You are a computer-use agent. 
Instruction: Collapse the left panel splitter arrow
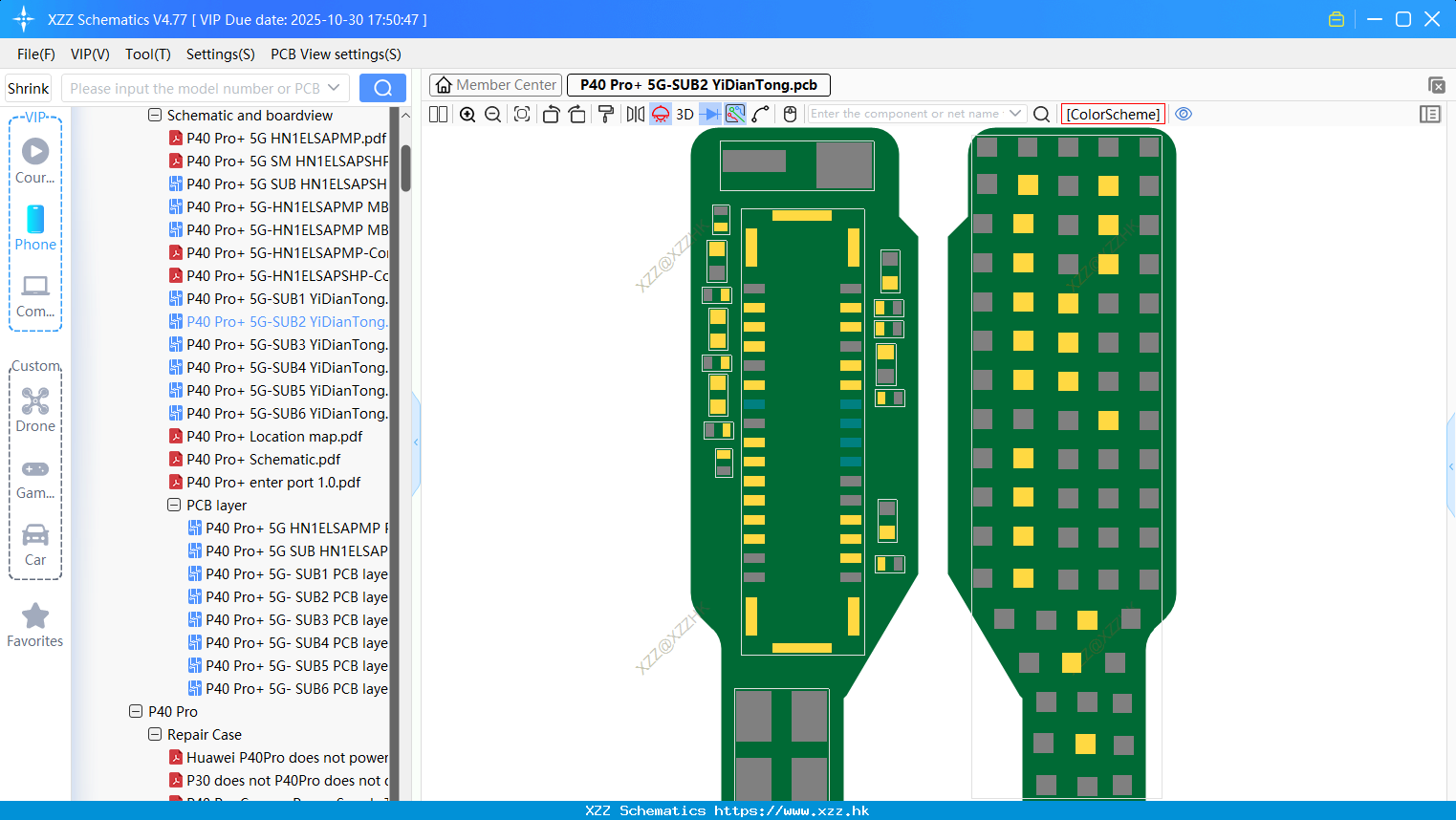[x=416, y=442]
